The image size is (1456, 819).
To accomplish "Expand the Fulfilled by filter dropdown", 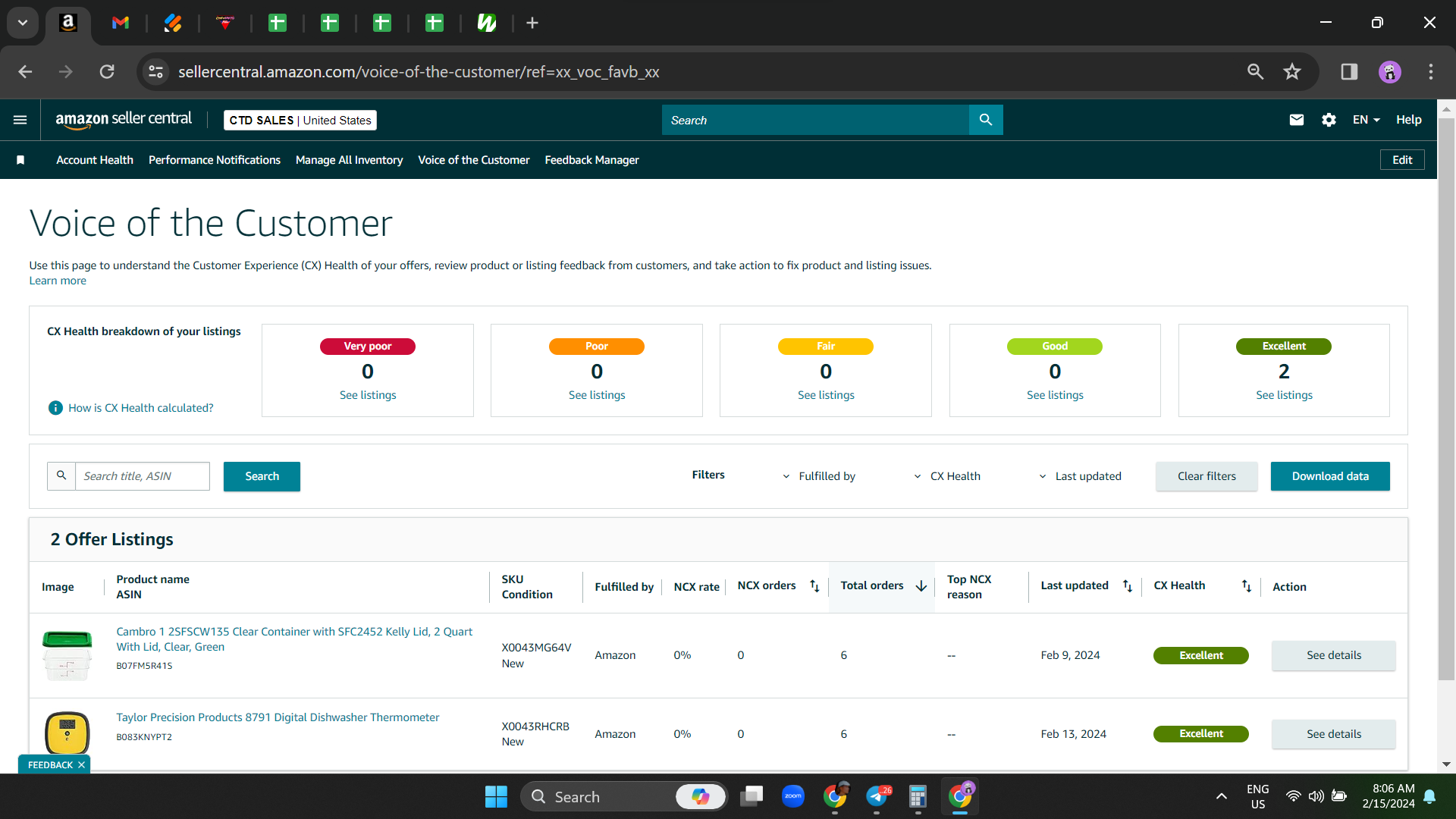I will (x=818, y=476).
